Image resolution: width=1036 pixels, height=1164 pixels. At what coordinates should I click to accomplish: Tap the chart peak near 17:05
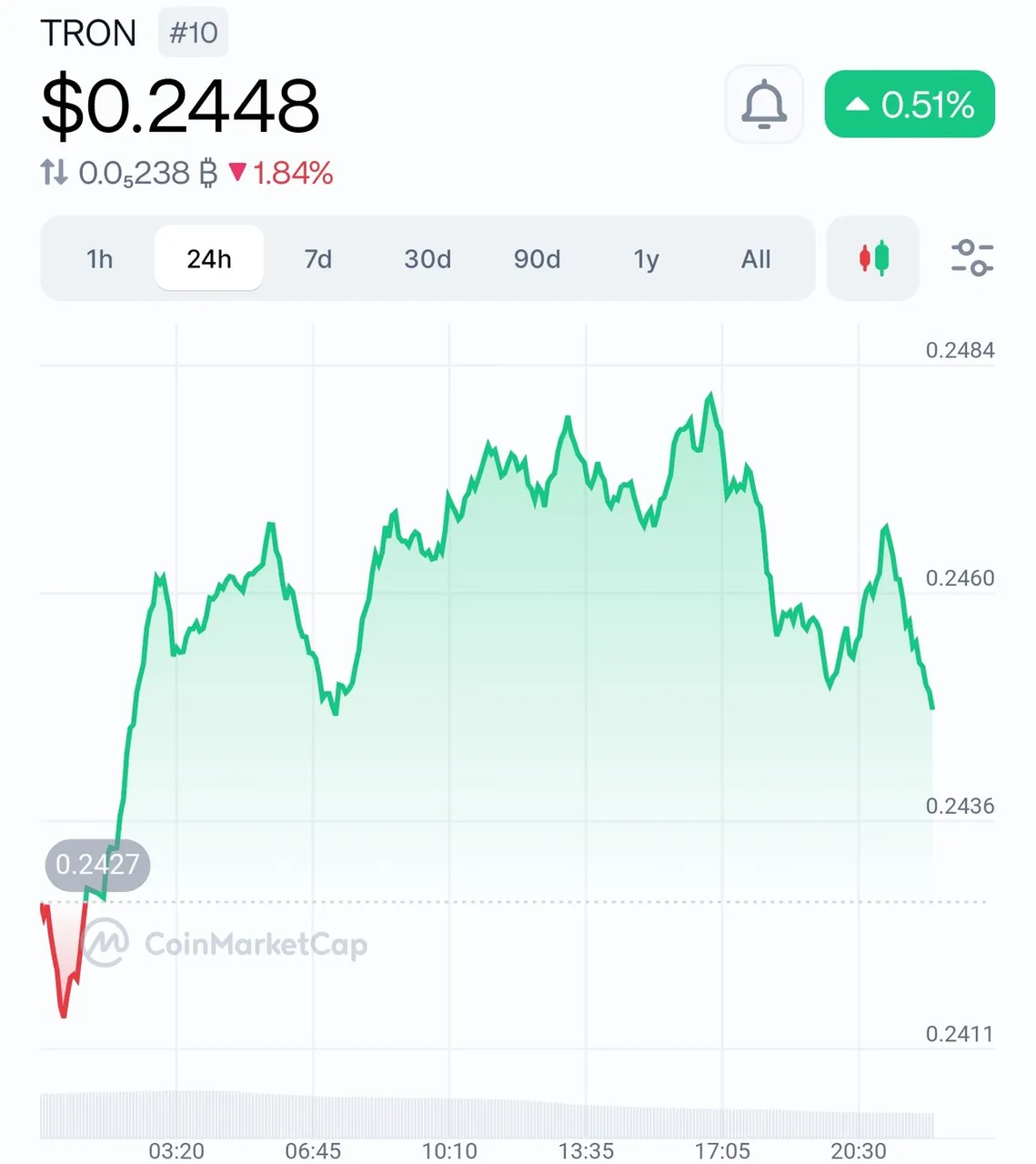(710, 396)
